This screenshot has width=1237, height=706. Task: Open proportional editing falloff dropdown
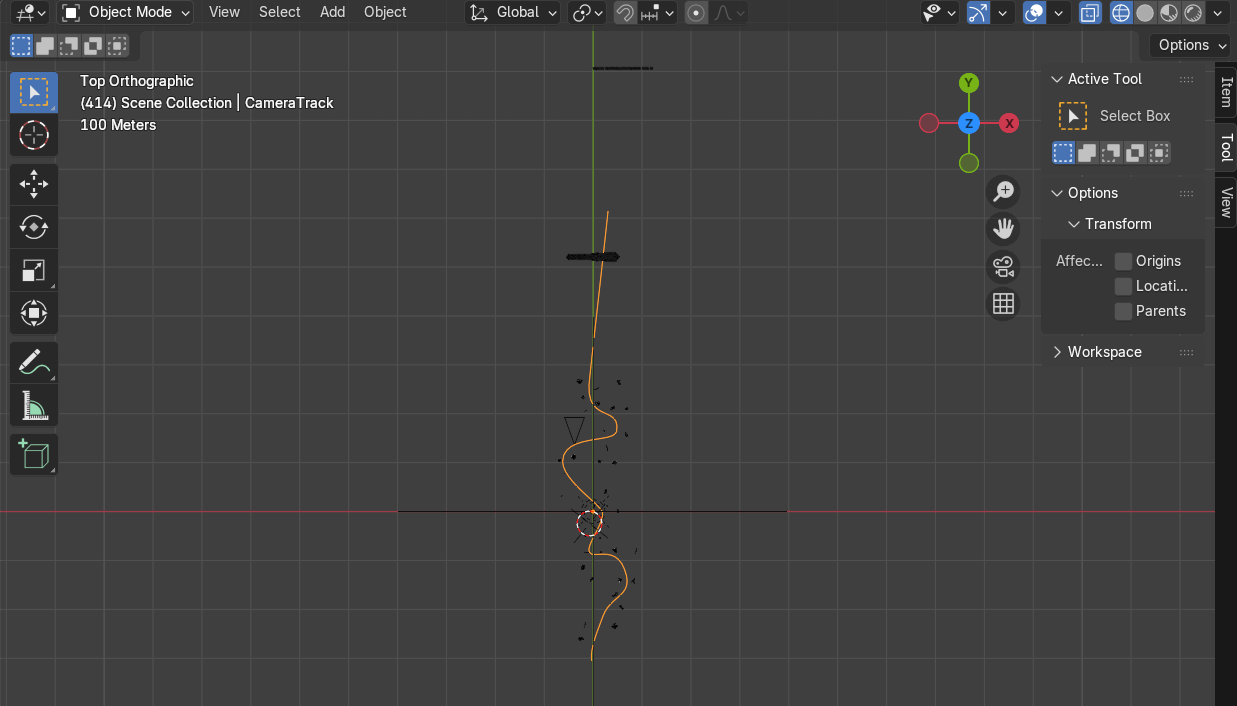pyautogui.click(x=729, y=13)
